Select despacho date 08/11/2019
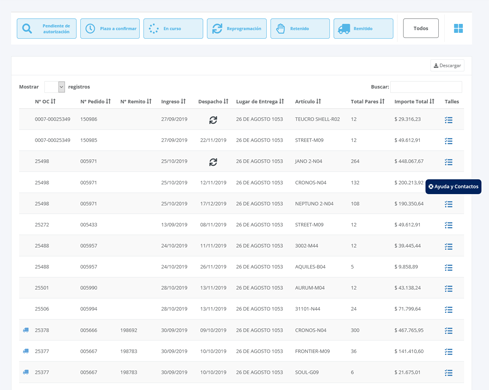This screenshot has width=489, height=390. click(x=213, y=225)
